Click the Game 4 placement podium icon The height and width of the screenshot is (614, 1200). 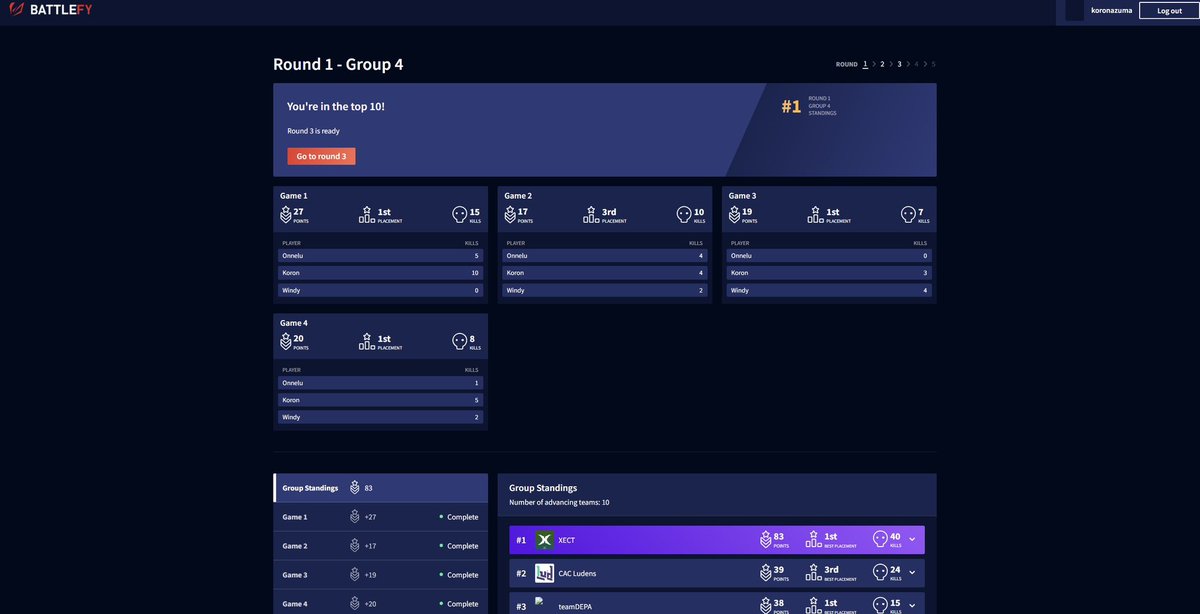367,341
